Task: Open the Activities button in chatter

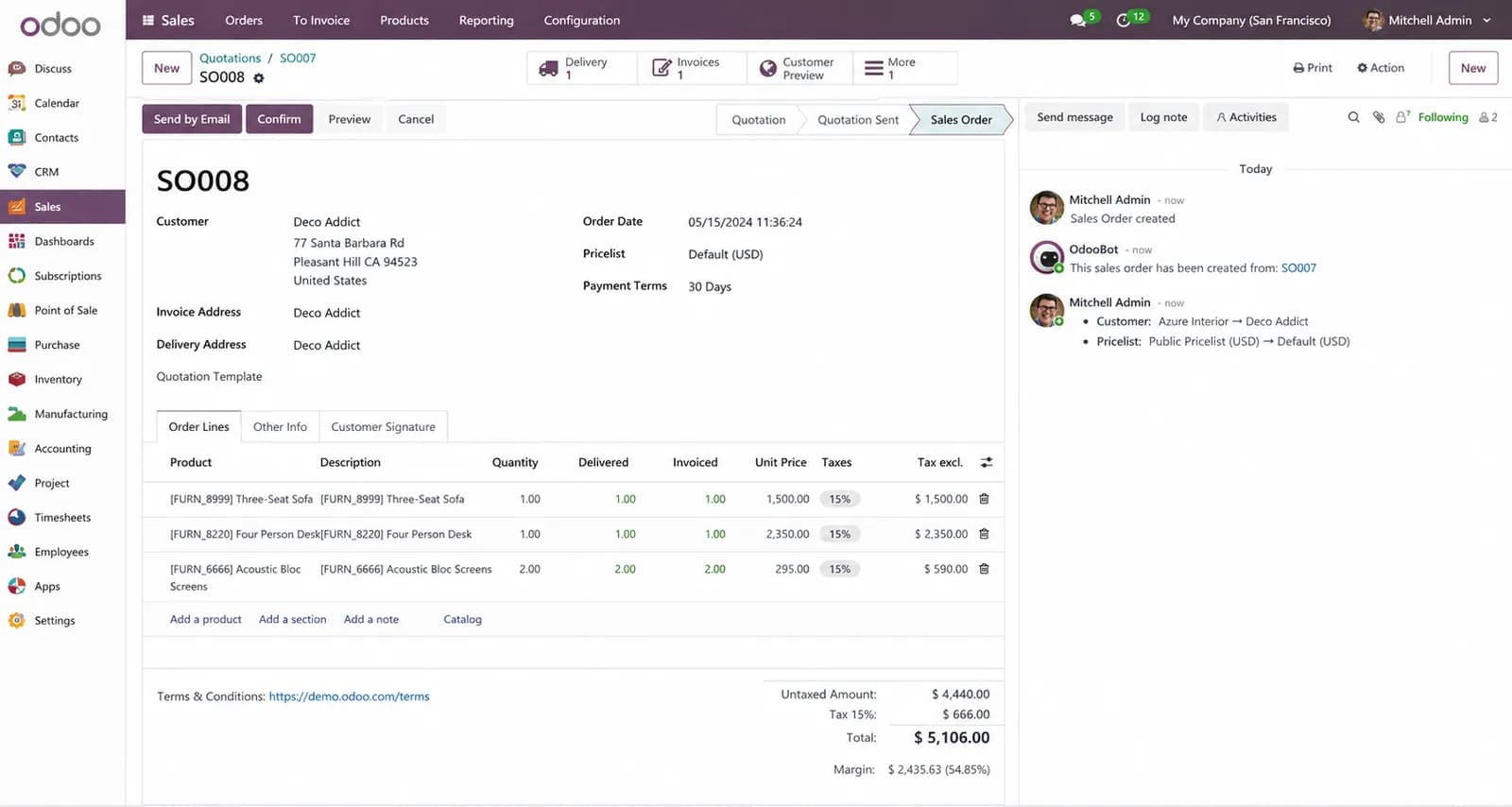Action: coord(1246,117)
